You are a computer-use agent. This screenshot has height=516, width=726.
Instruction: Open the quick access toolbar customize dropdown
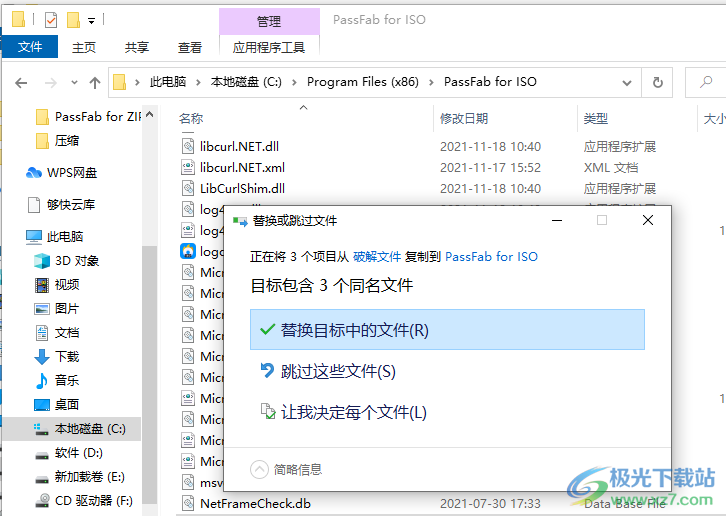coord(91,21)
